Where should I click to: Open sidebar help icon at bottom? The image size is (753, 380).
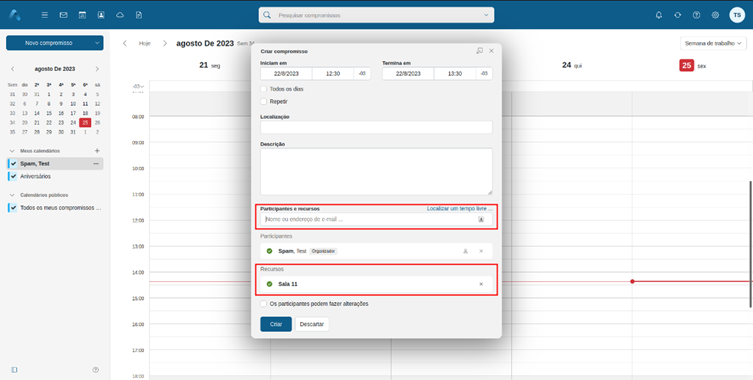point(96,369)
